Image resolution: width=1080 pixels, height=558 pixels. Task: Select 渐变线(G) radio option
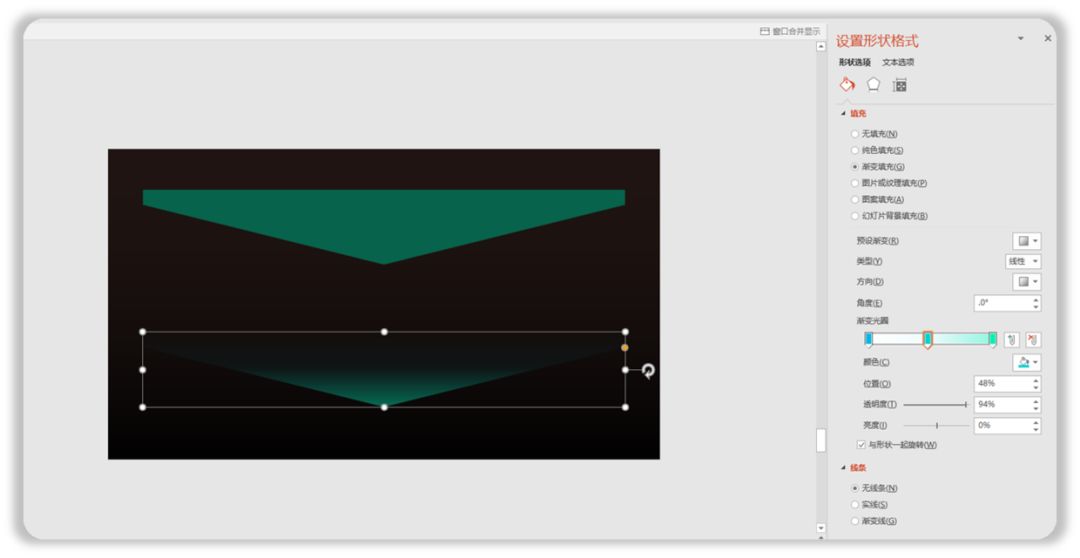click(x=874, y=521)
